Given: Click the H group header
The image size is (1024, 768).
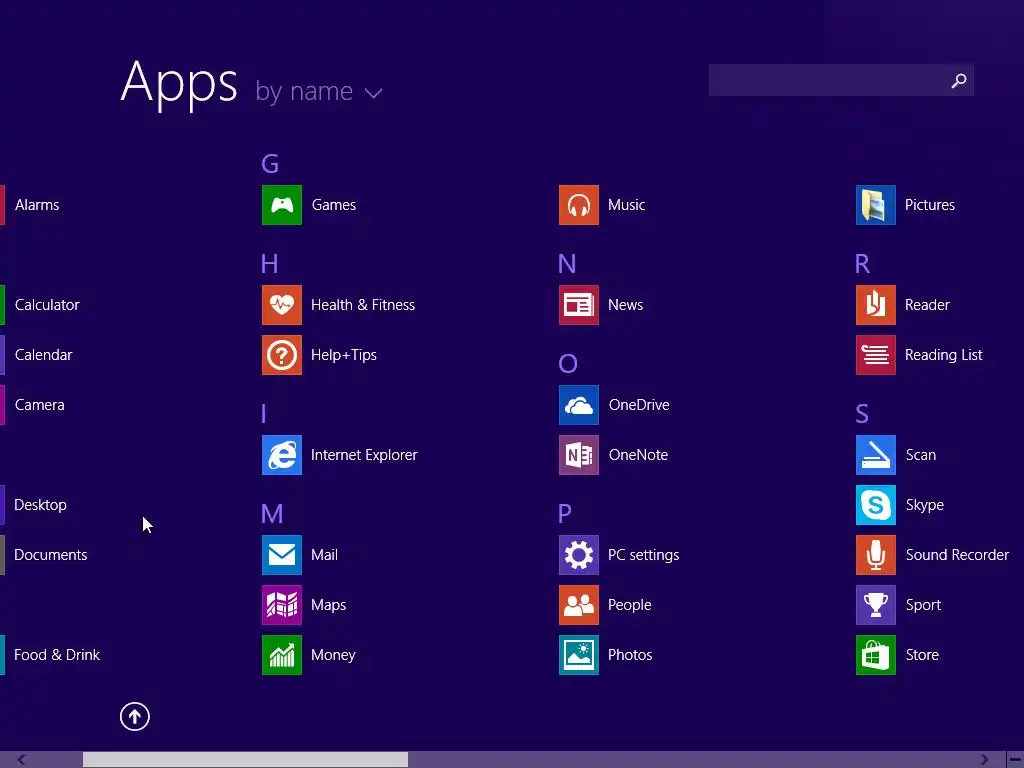Looking at the screenshot, I should tap(269, 264).
